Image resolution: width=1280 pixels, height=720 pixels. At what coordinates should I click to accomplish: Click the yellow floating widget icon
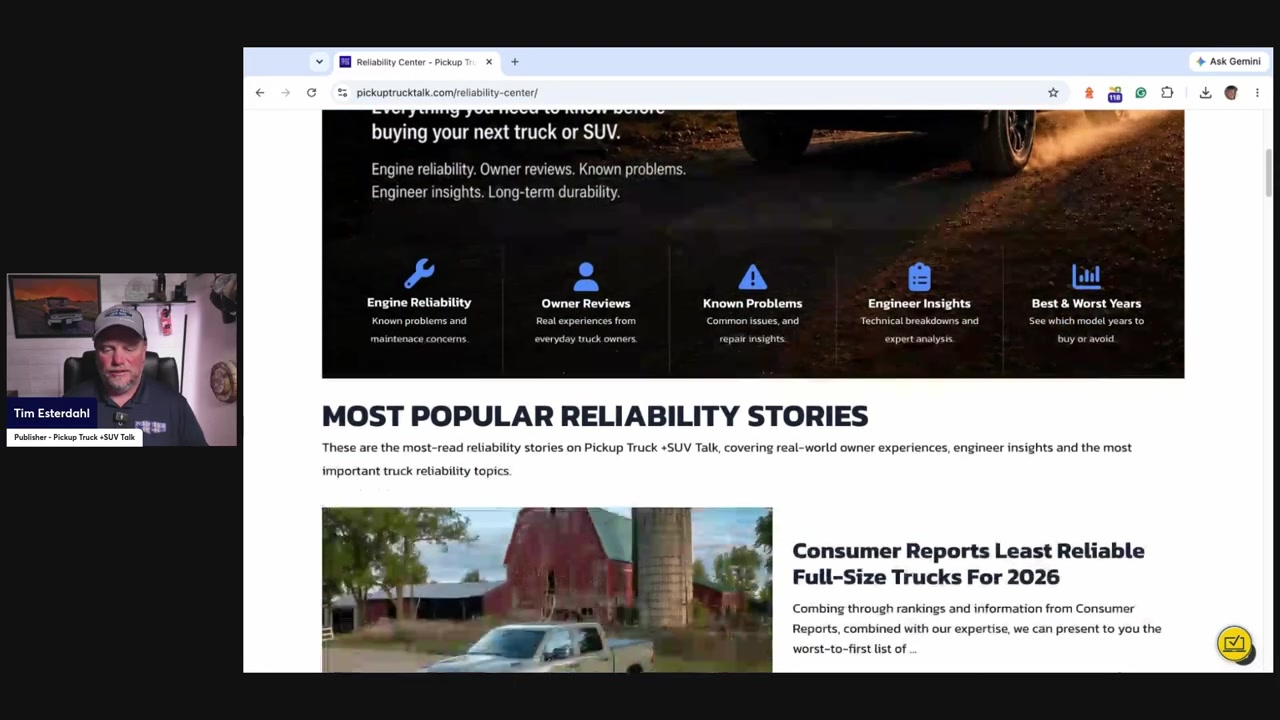tap(1235, 644)
